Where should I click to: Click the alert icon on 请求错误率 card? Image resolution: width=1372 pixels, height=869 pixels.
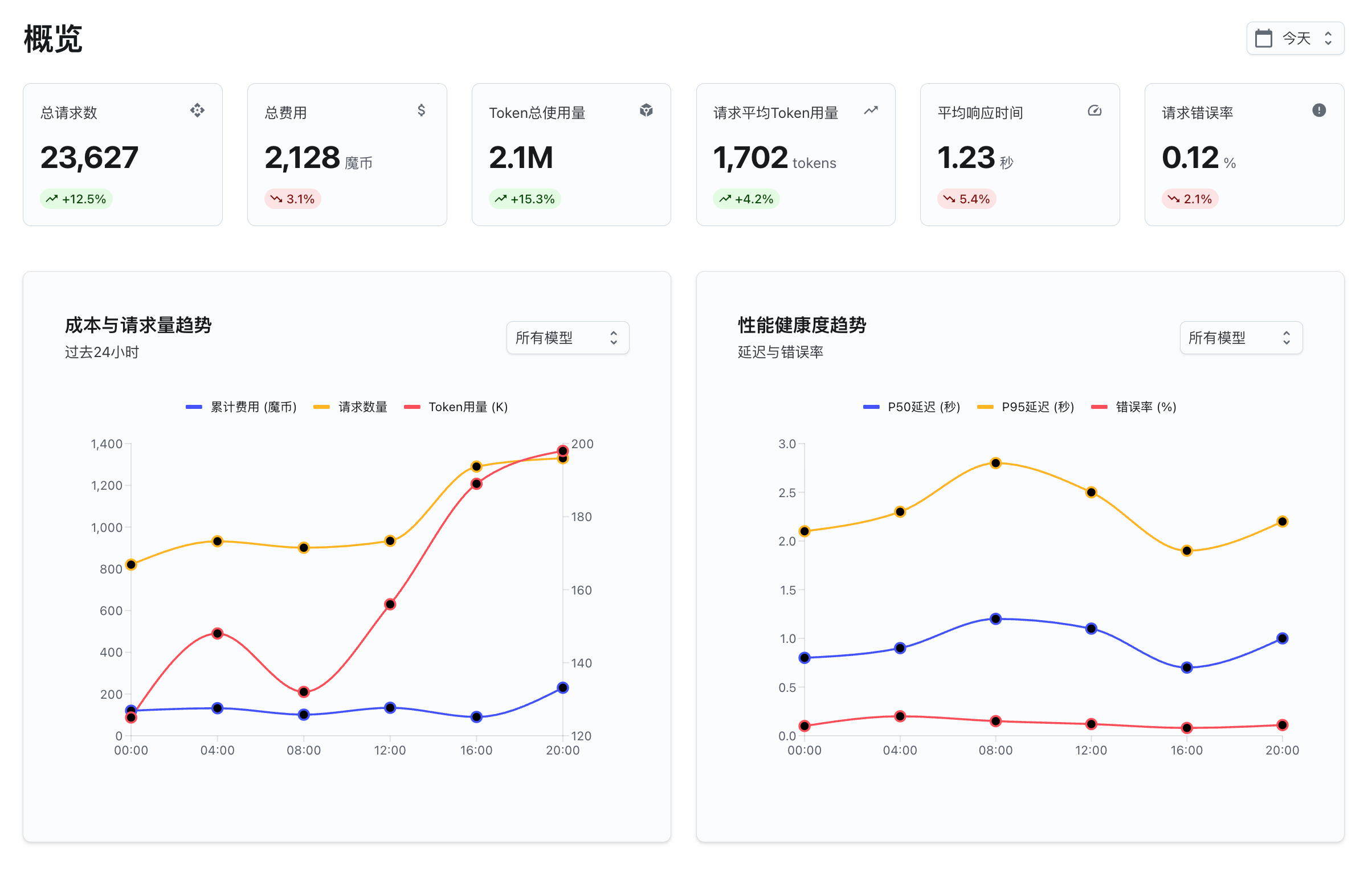pos(1319,110)
